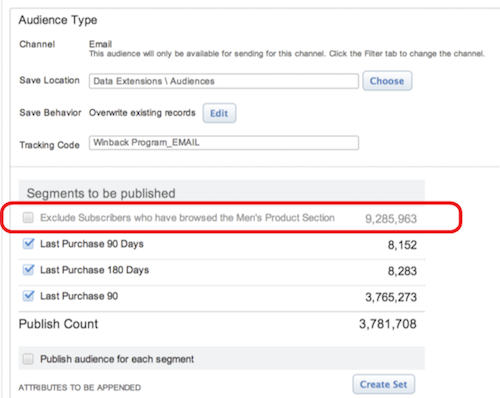Focus the Save Location input field
Screen dimensions: 500x398
pos(224,81)
